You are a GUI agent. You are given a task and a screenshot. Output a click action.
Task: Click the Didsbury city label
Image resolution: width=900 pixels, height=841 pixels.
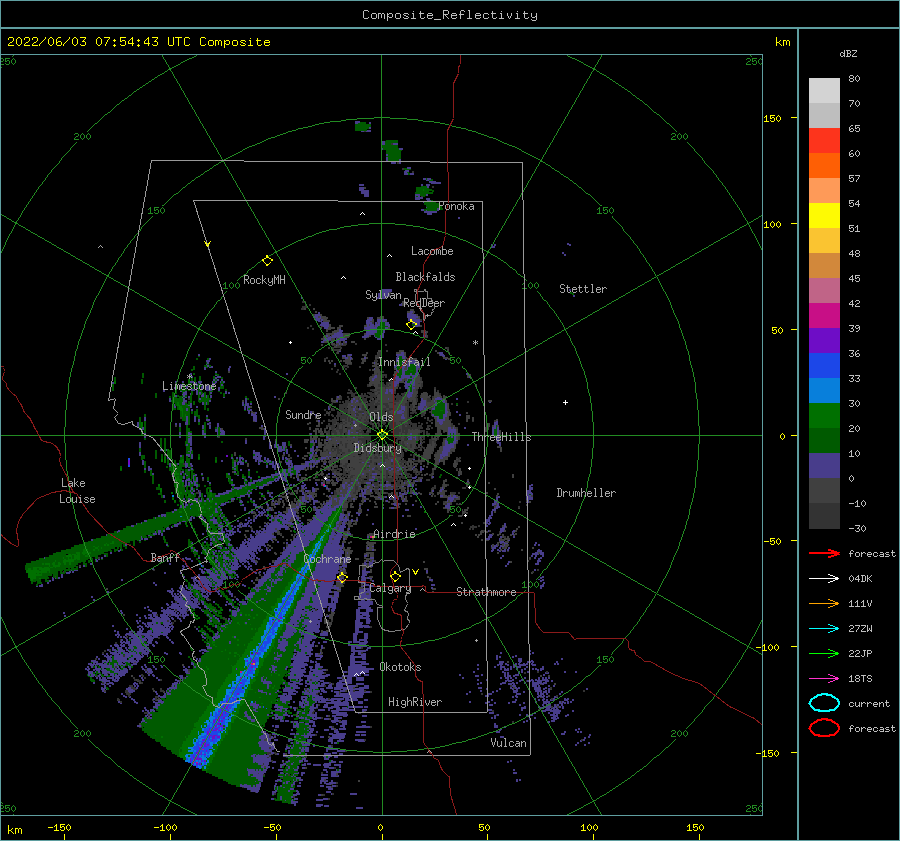tap(377, 448)
